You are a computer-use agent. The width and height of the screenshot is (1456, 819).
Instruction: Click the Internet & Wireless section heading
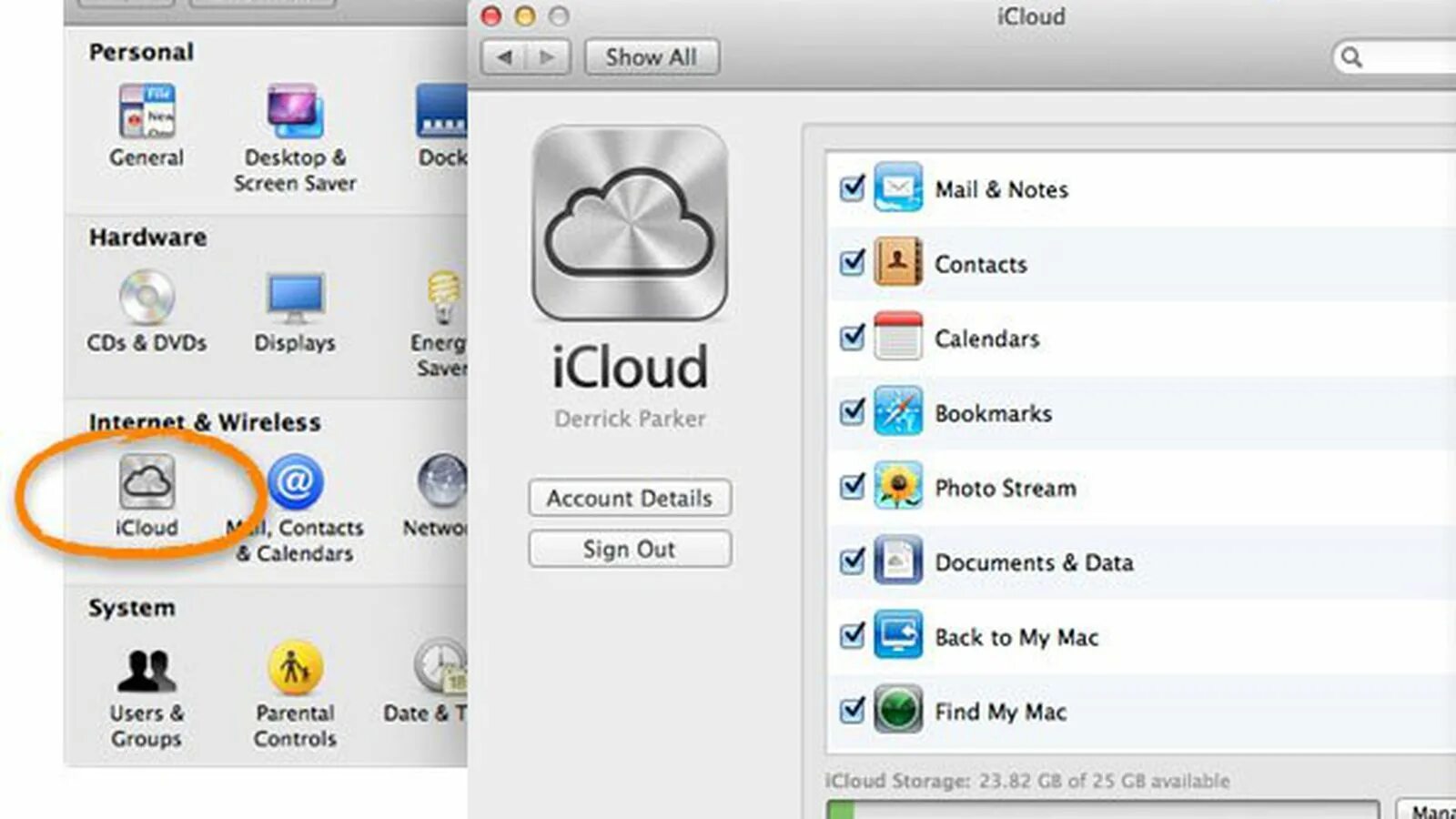pos(205,422)
